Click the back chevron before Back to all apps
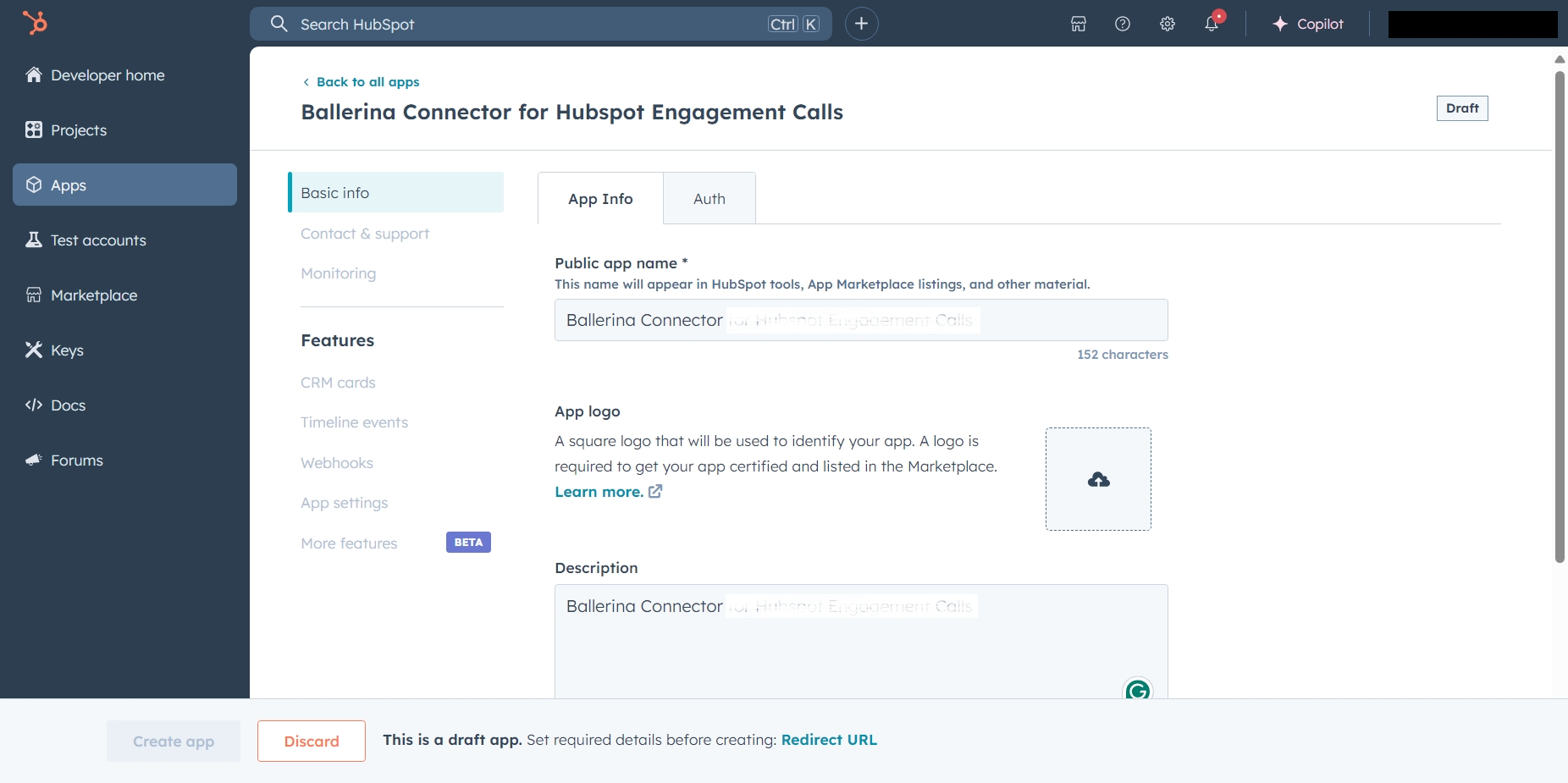Screen dimensions: 1568x783 [306, 82]
